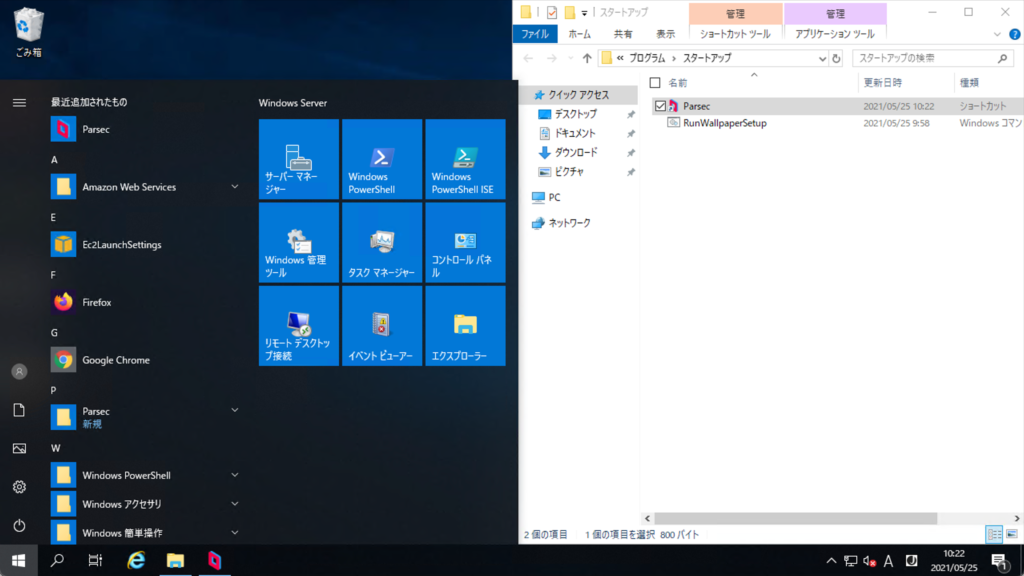This screenshot has height=576, width=1024.
Task: Switch to the 共有 ribbon tab
Action: click(x=623, y=34)
